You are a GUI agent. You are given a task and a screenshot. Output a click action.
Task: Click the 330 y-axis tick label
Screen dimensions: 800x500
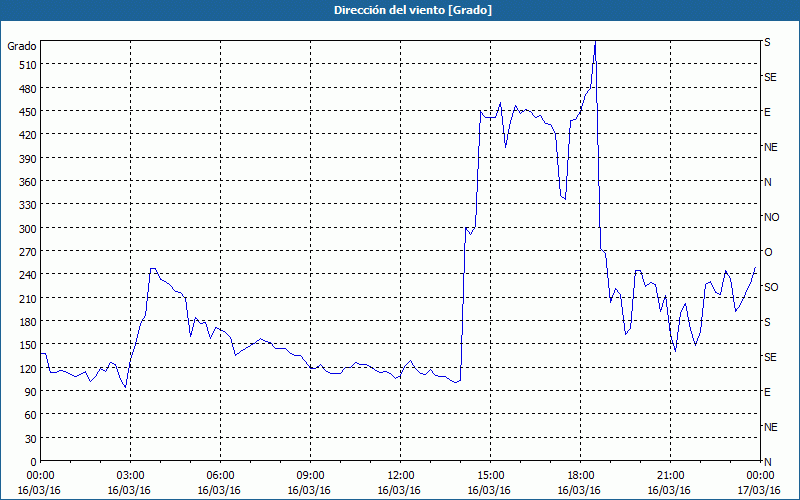point(28,205)
